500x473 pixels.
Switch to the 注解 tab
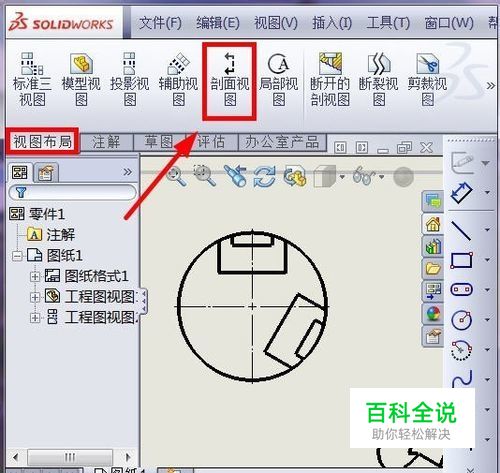(x=107, y=142)
